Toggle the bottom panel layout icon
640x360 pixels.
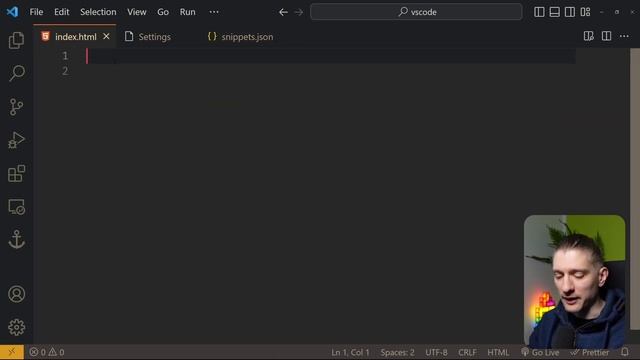554,12
